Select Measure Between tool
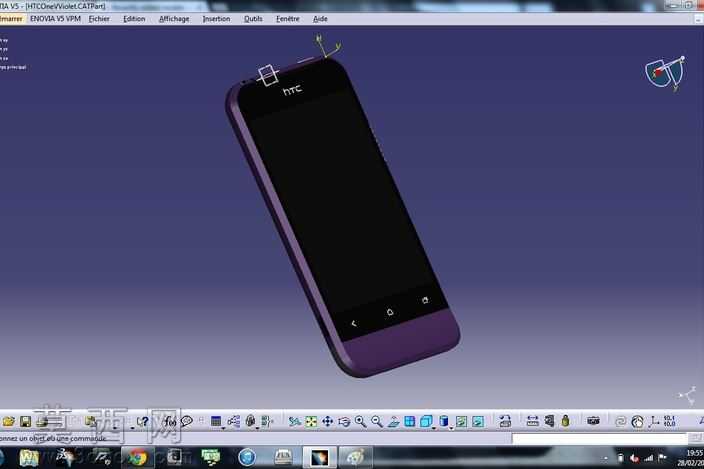704x469 pixels. pyautogui.click(x=532, y=421)
